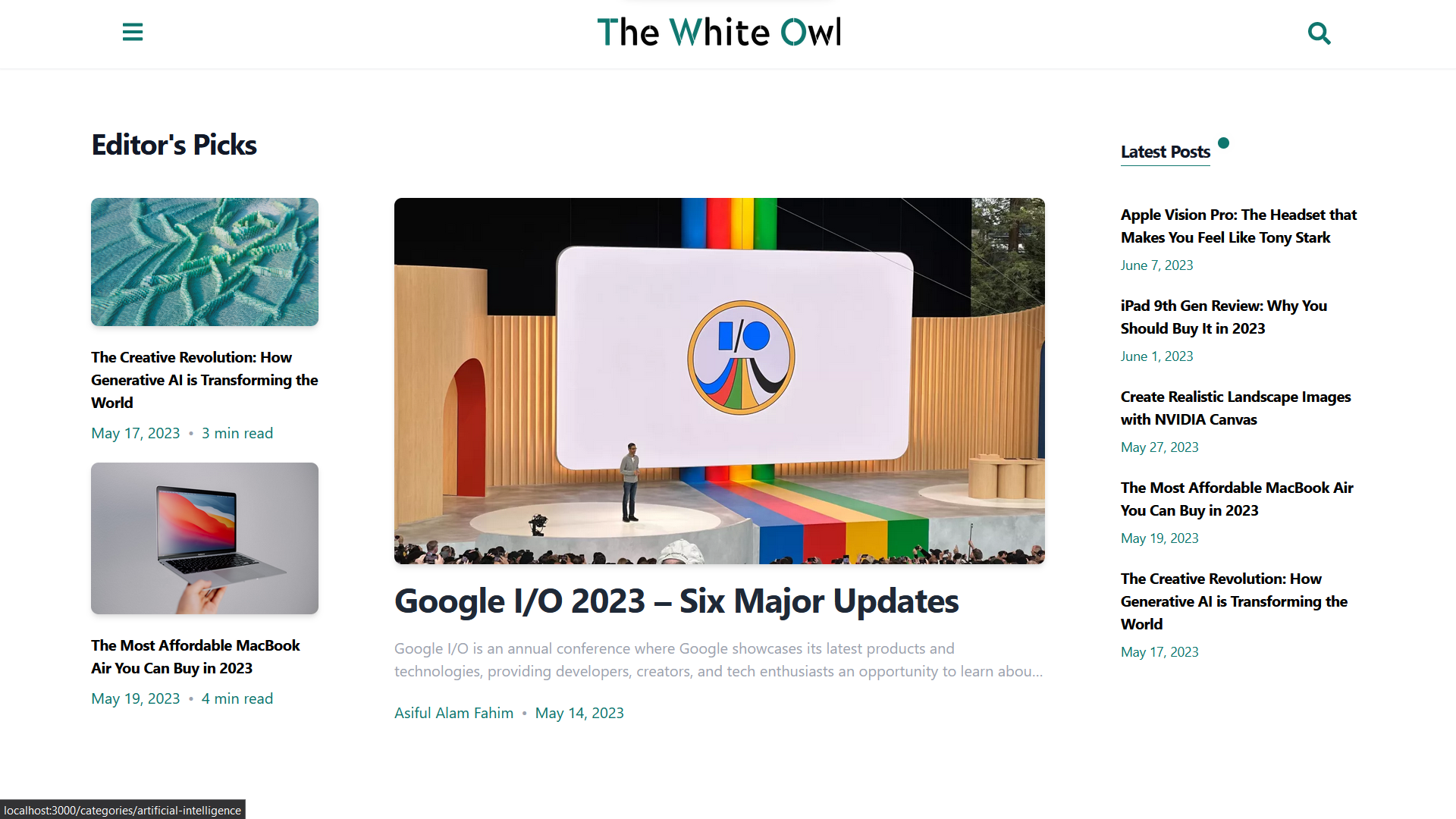Click the 'Latest Posts' heading
Screen dimensions: 1456x819
point(1166,152)
